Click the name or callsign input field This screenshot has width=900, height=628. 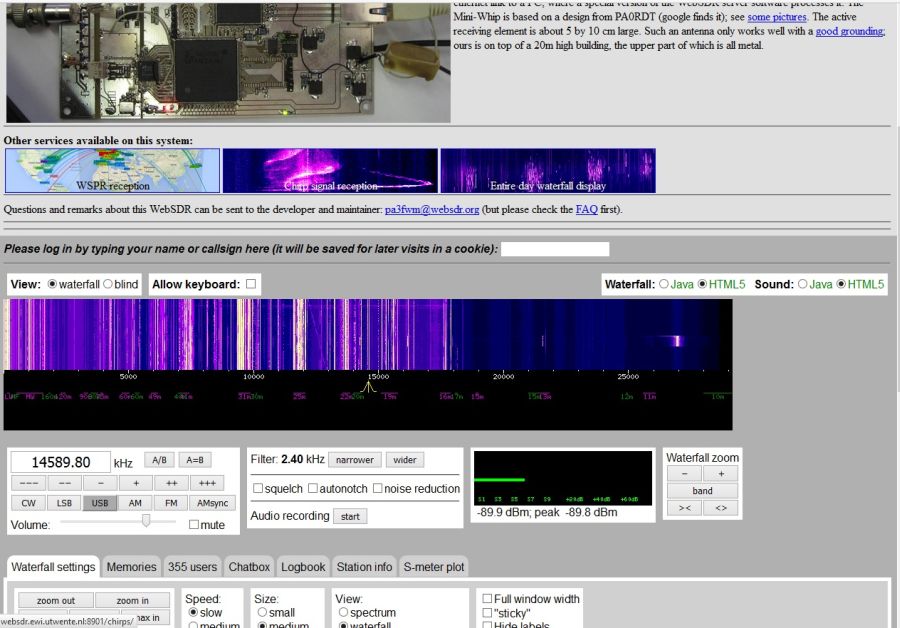point(554,249)
